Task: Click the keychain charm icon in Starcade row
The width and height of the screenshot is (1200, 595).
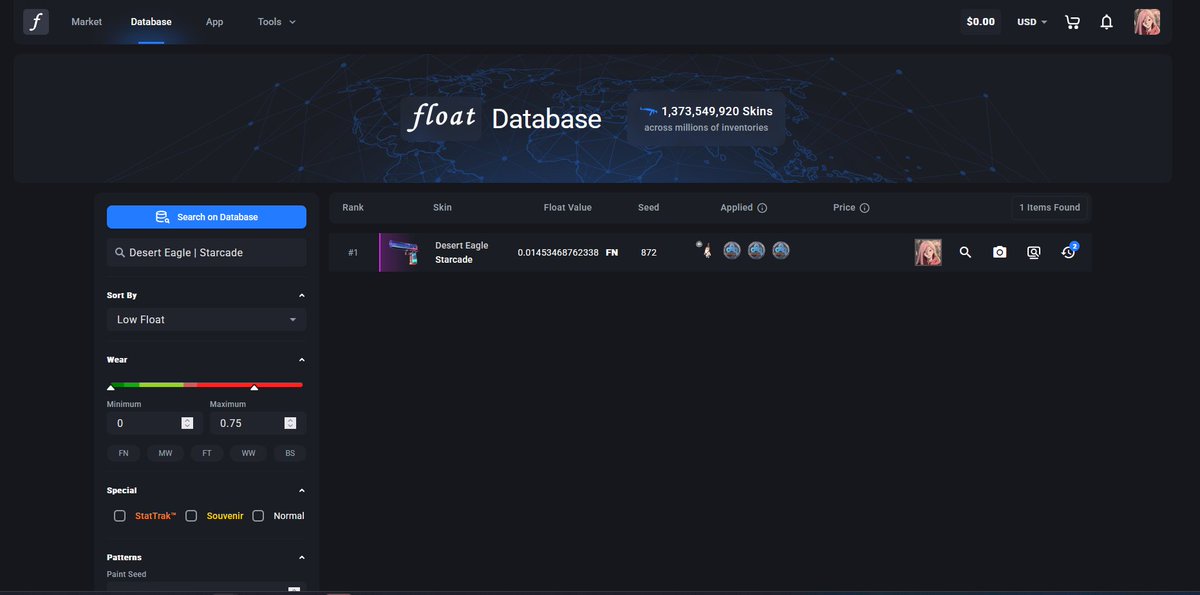Action: [x=705, y=250]
